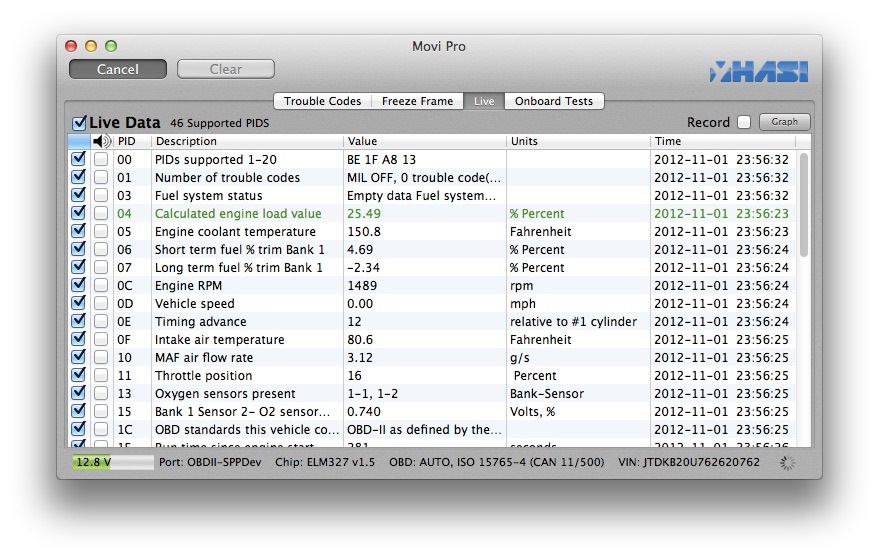Select the Long term fuel % trim Bank 1 row
The image size is (879, 558).
coord(432,268)
